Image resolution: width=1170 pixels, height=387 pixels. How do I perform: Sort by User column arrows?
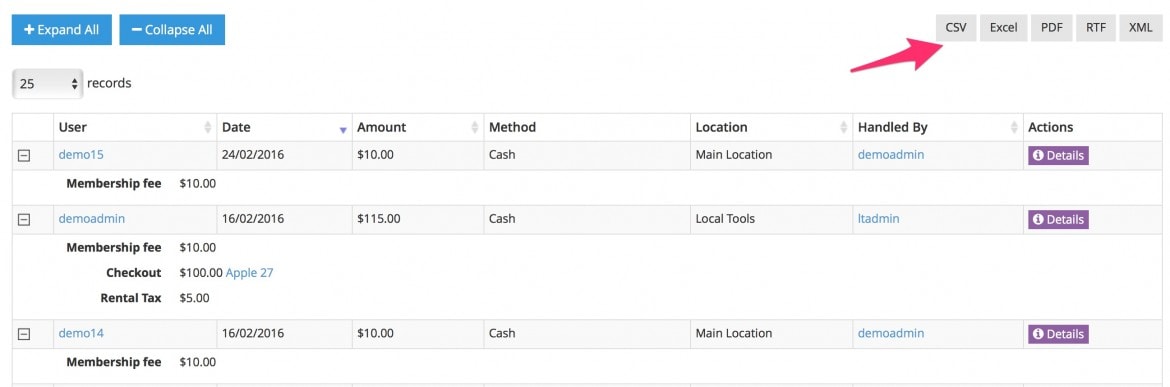[207, 128]
